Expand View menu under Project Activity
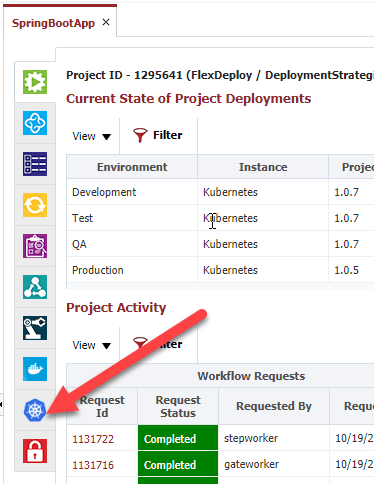This screenshot has width=374, height=484. point(91,345)
